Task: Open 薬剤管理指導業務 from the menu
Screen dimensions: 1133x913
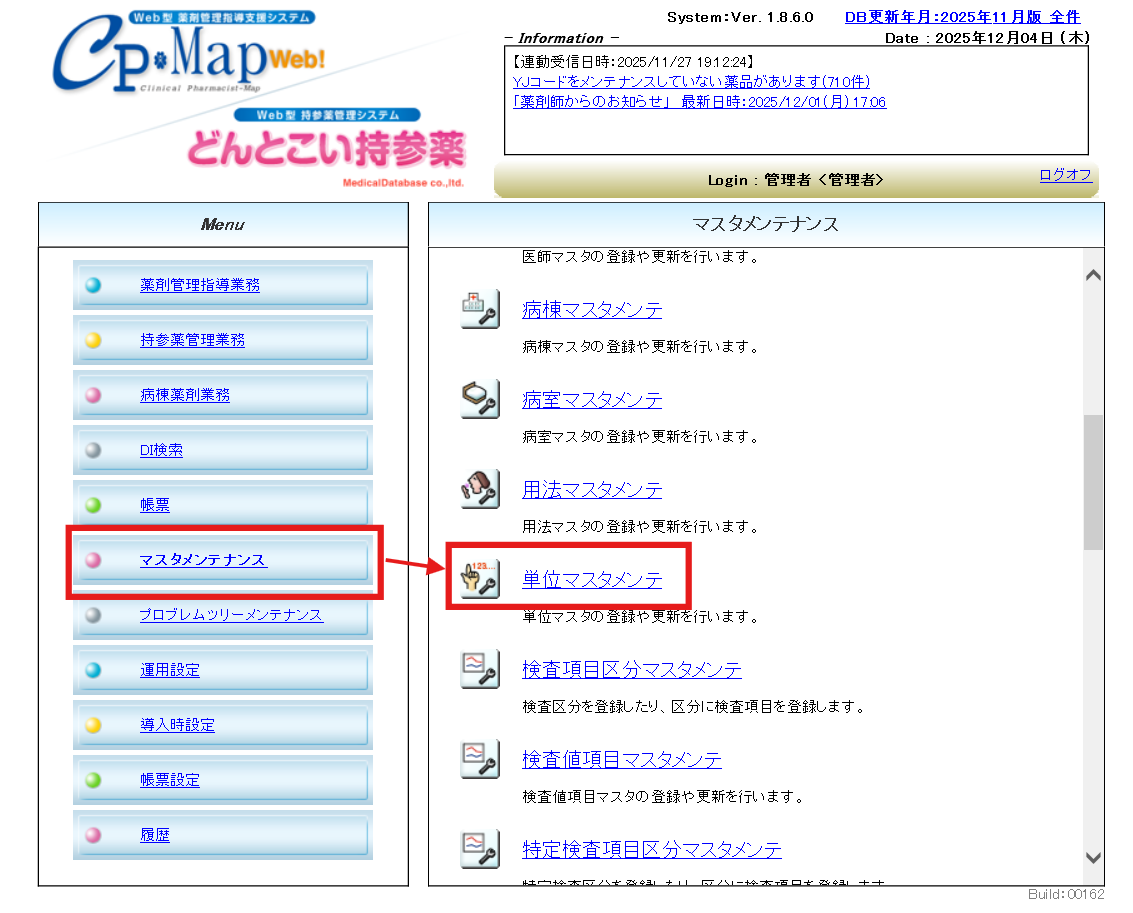Action: coord(199,285)
